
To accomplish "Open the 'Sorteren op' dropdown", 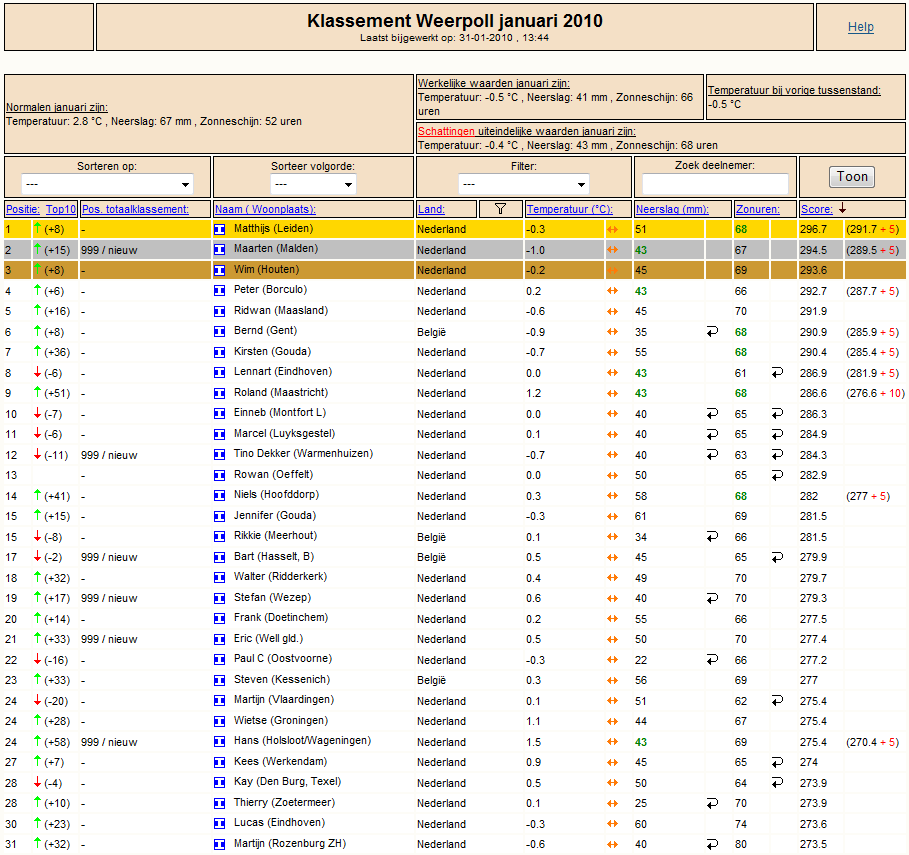I will point(107,184).
